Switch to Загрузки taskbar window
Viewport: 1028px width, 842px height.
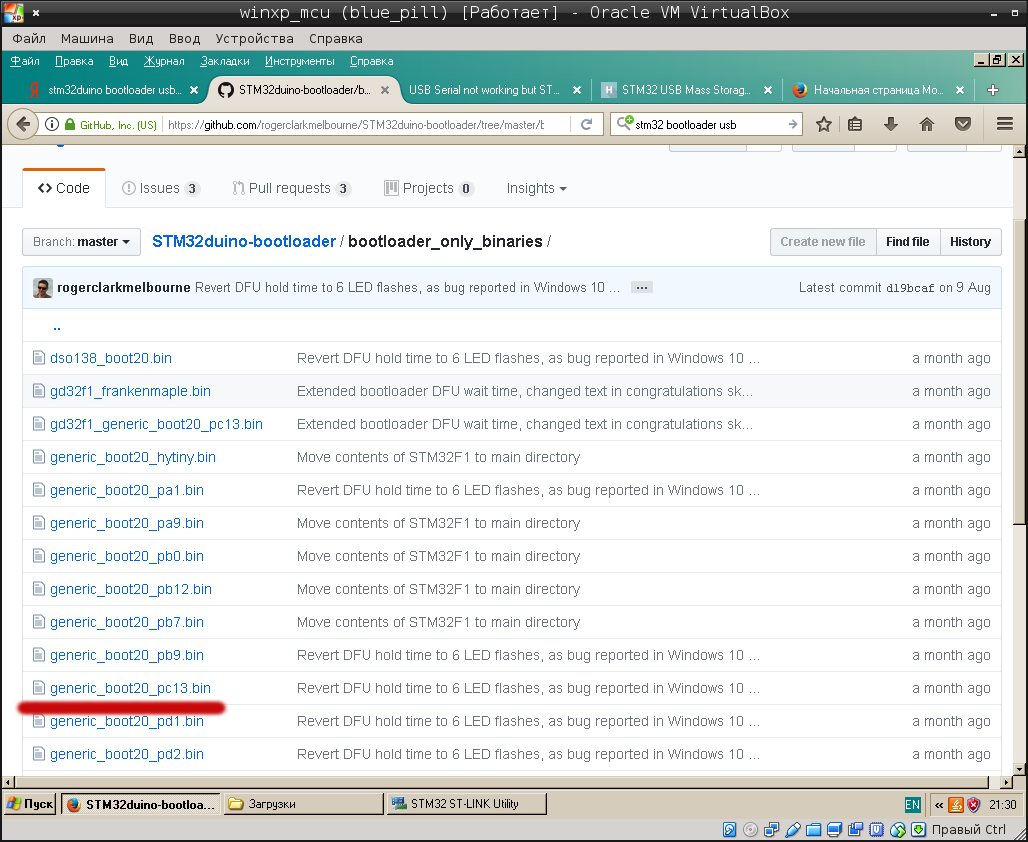point(304,804)
